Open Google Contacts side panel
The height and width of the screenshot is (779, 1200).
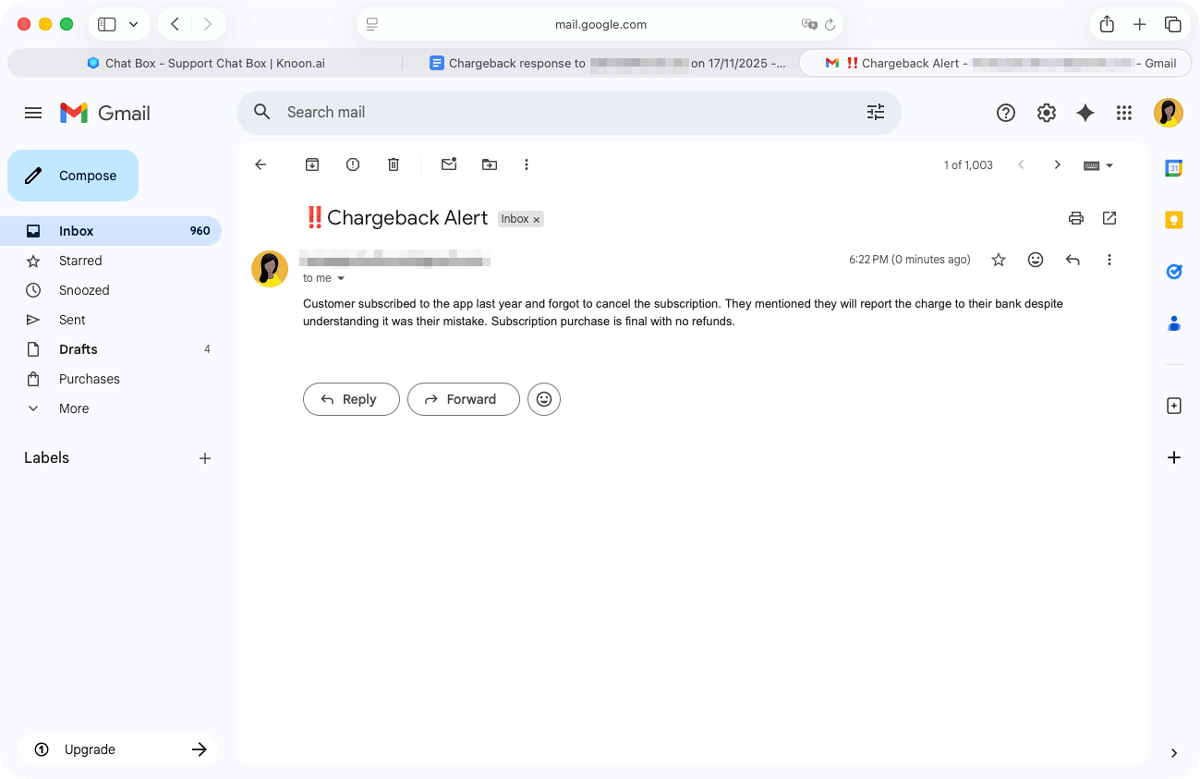(1174, 323)
